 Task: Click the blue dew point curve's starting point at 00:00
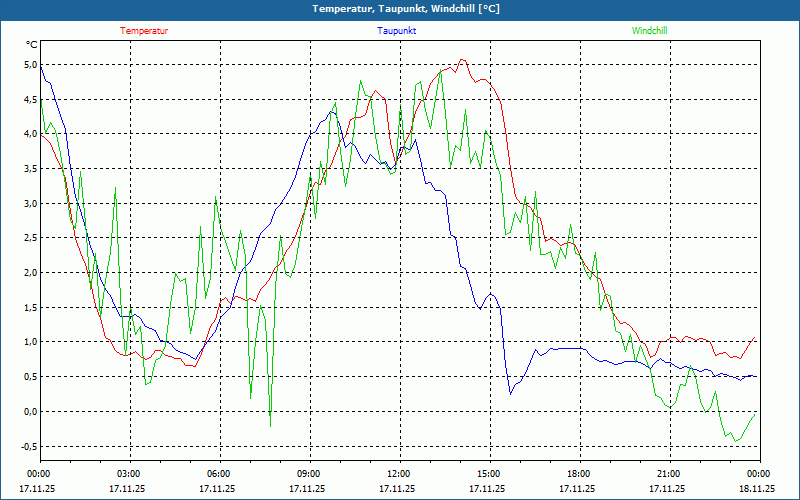41,68
